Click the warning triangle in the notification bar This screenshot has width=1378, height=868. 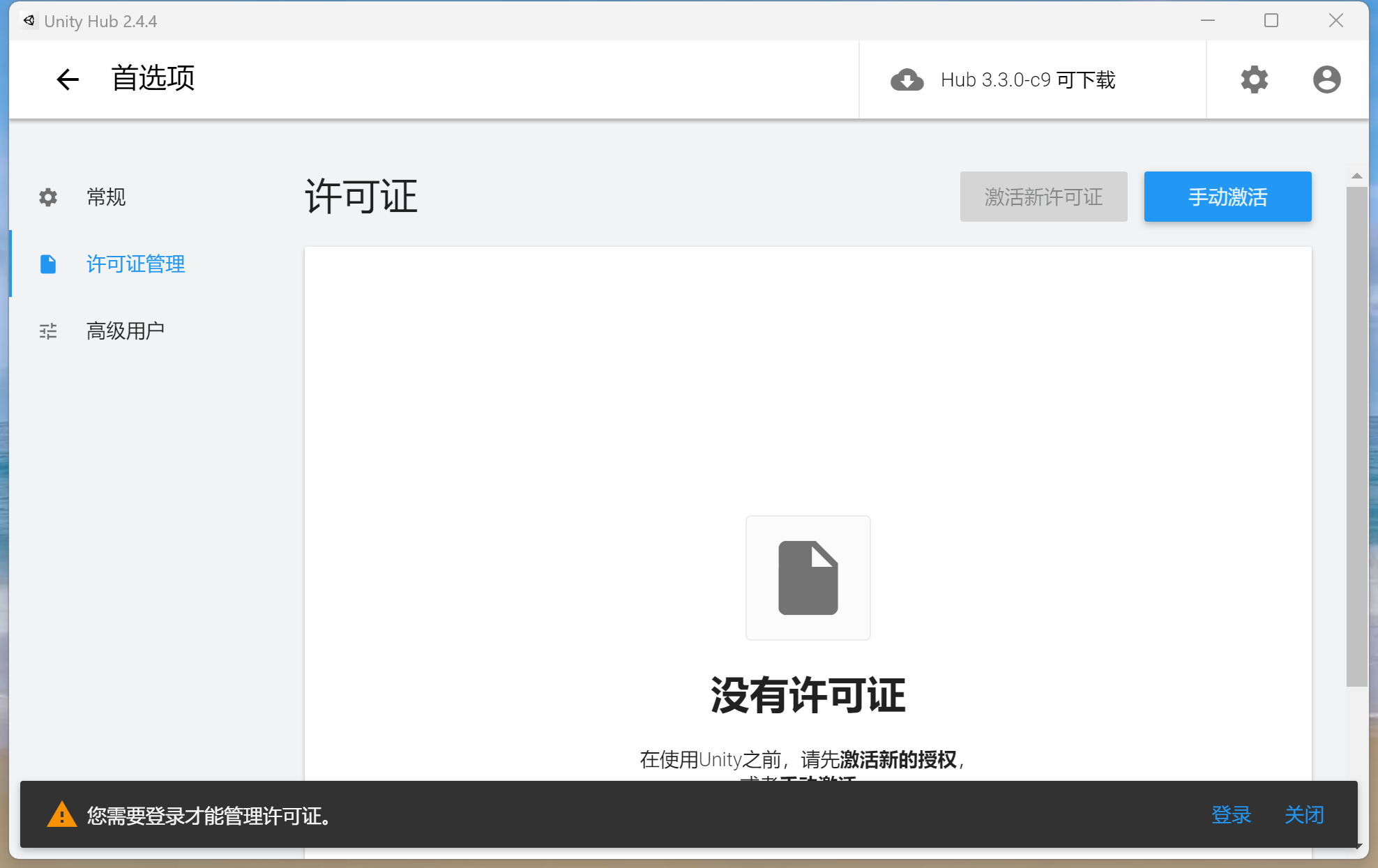[61, 814]
